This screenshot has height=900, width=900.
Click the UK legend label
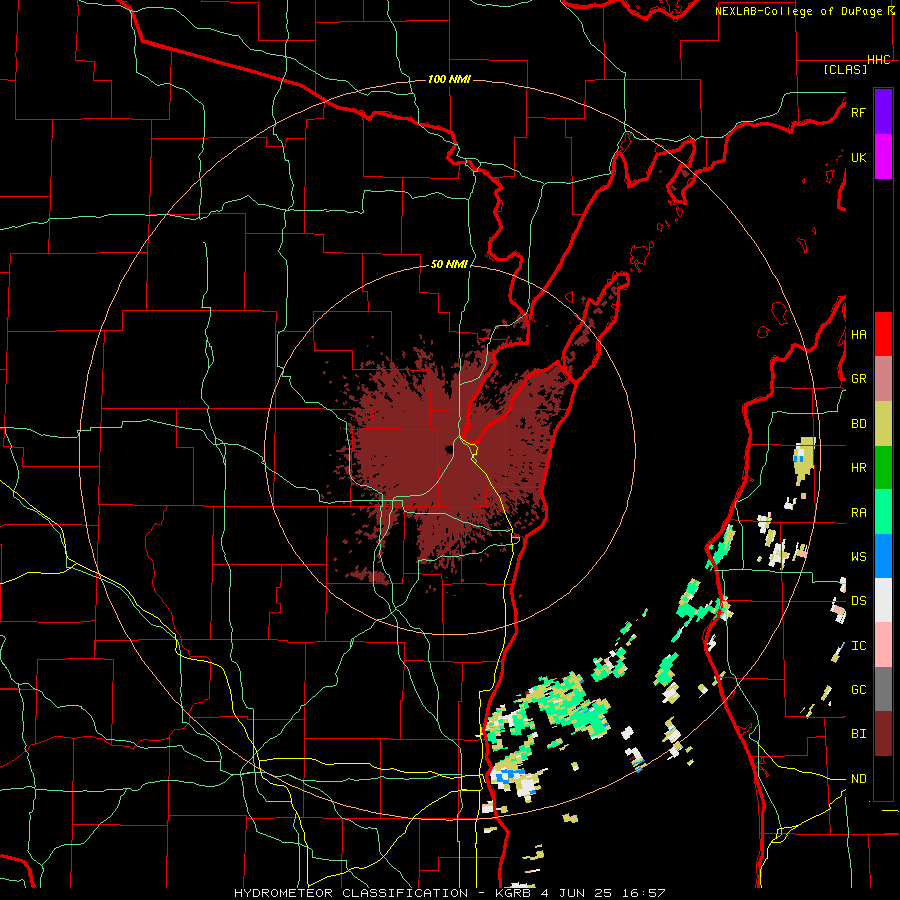(858, 157)
